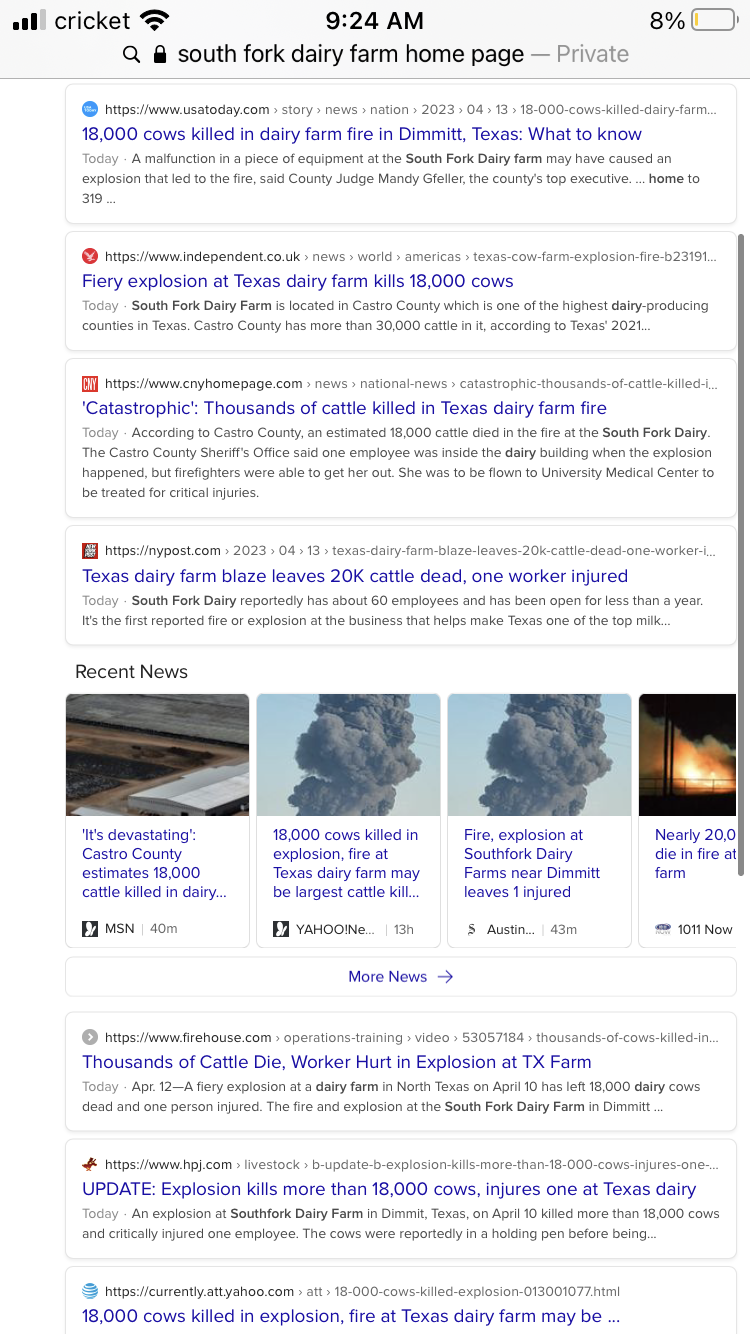Tap the night fire thumbnail for 1011 Now story
The image size is (750, 1334).
coord(687,755)
